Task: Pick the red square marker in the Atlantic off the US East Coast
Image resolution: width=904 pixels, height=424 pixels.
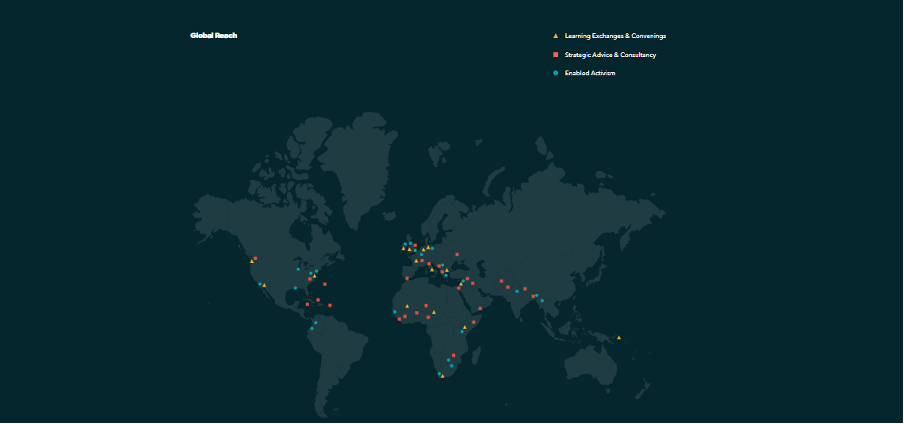Action: click(325, 284)
